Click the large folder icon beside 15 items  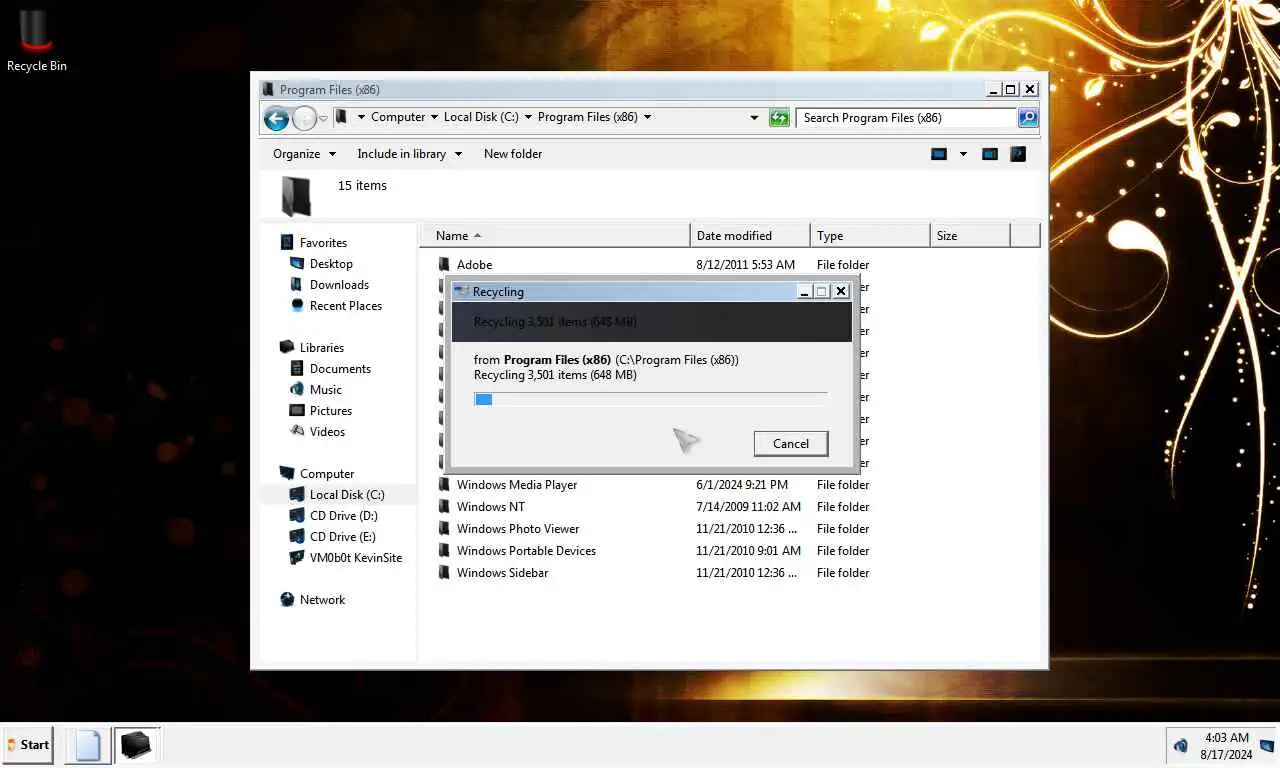coord(296,196)
